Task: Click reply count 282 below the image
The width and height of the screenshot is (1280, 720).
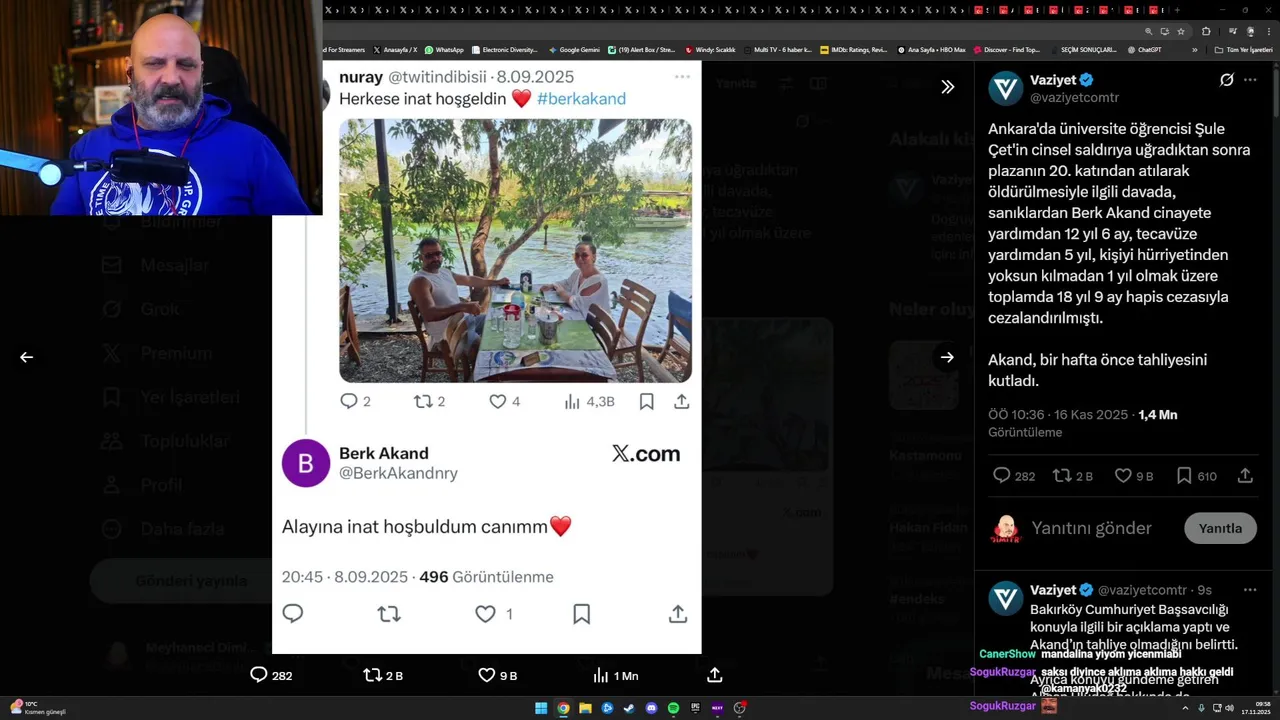Action: (271, 676)
